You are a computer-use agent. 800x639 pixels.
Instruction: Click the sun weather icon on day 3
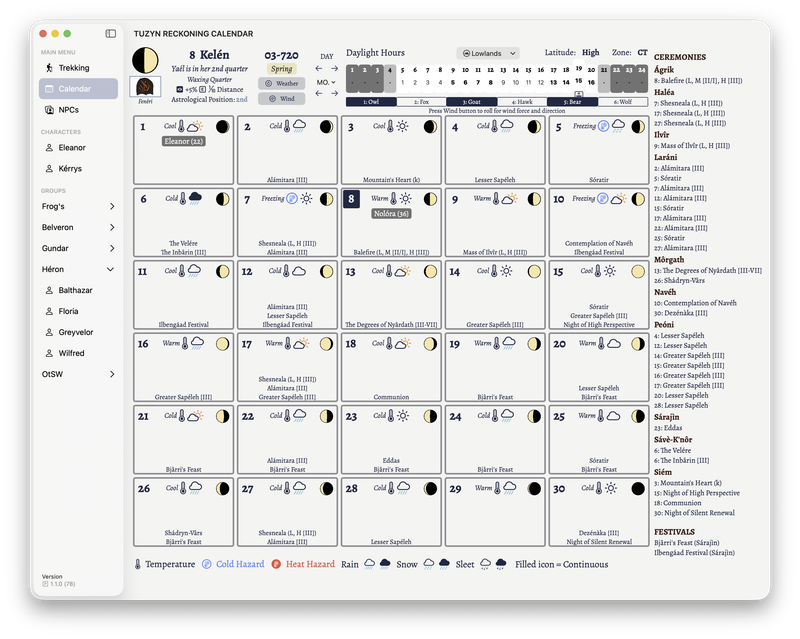402,127
